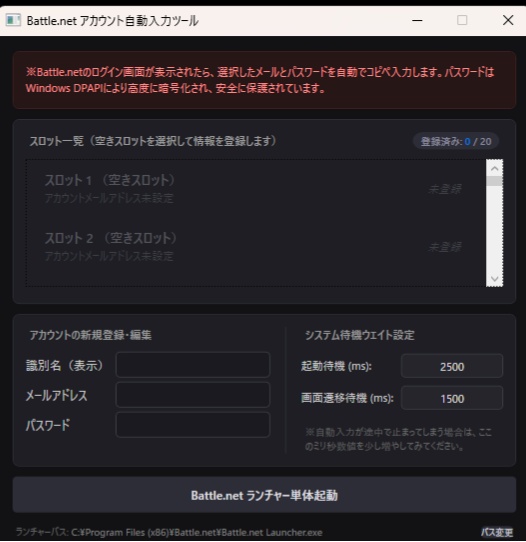Click 未登録 status of スロット 1
This screenshot has width=526, height=542.
[x=445, y=189]
